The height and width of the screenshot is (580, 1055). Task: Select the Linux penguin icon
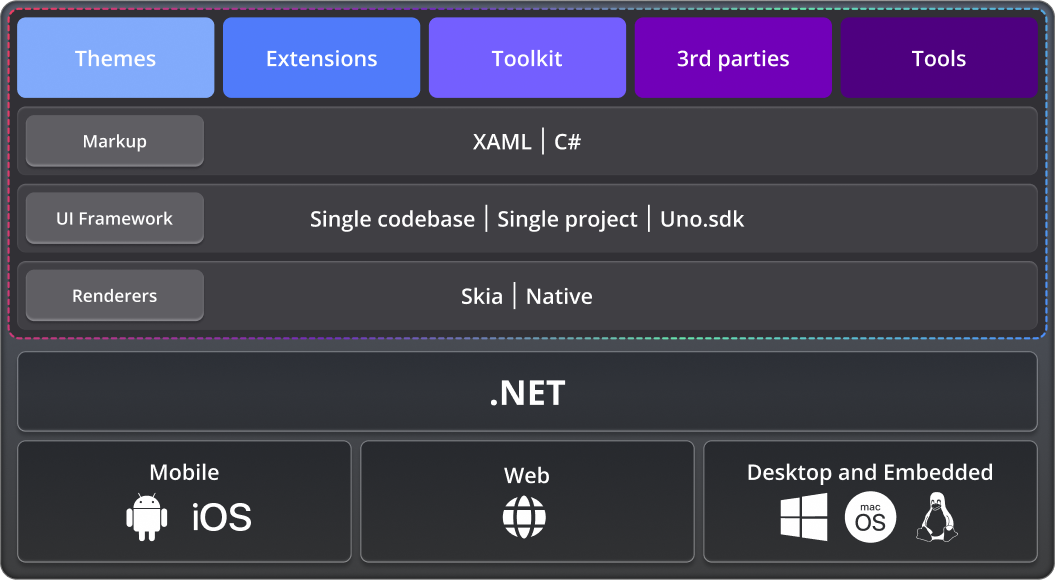(x=936, y=517)
